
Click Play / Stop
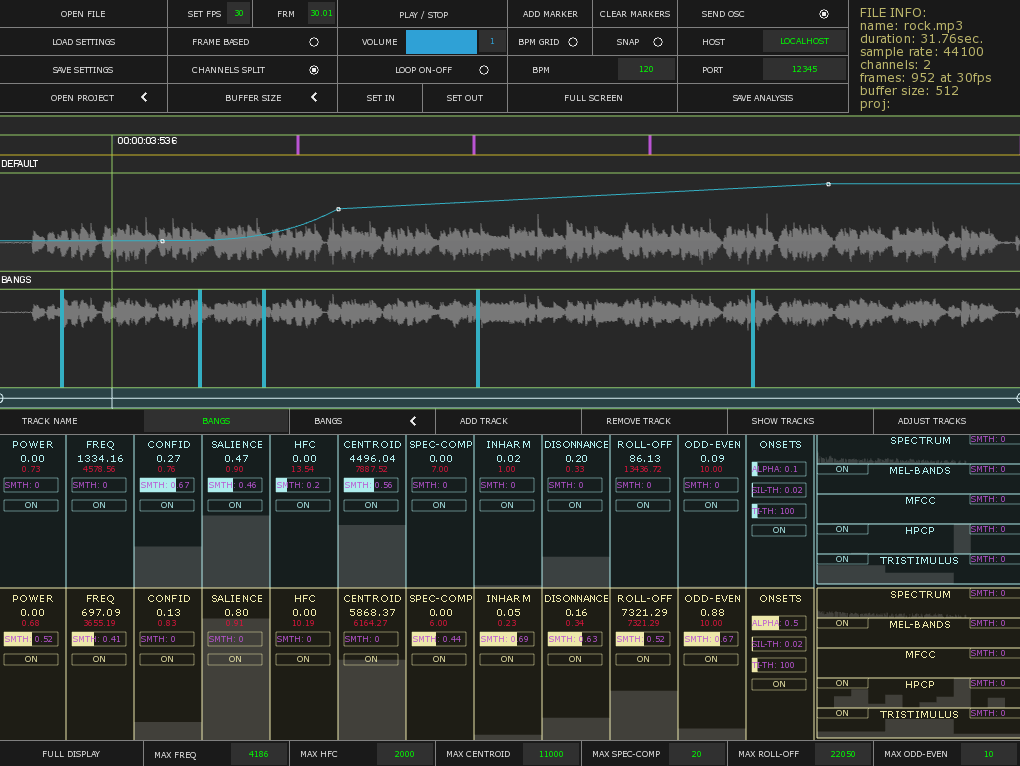click(423, 14)
